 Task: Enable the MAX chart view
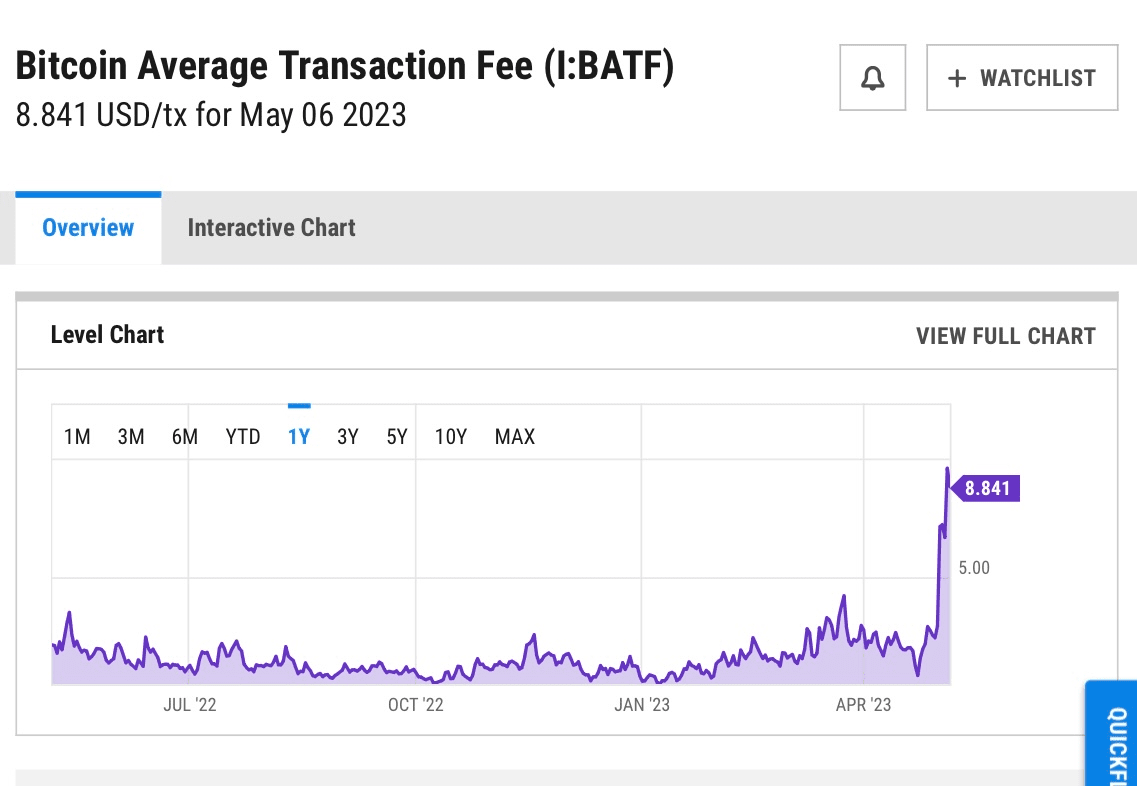(x=513, y=436)
